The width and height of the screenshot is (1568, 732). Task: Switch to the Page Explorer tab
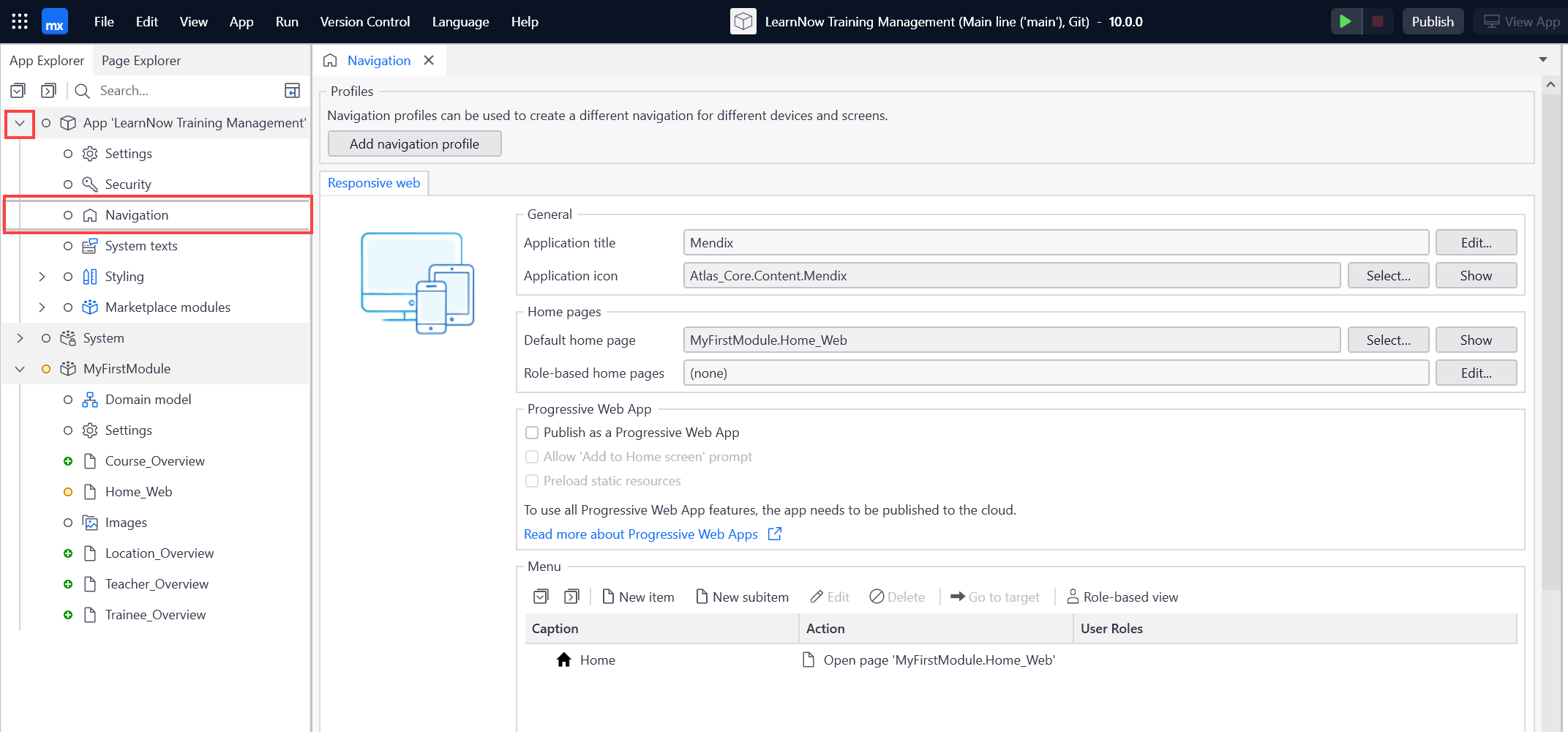(x=141, y=60)
